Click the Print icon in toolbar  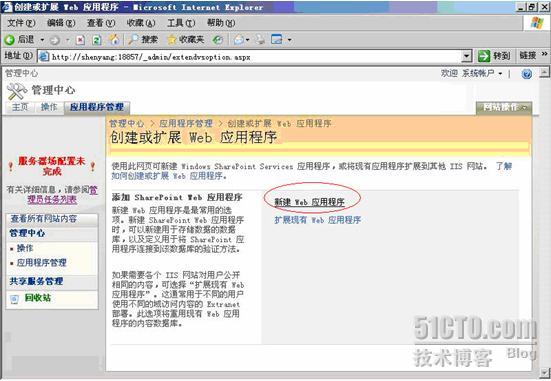point(260,40)
